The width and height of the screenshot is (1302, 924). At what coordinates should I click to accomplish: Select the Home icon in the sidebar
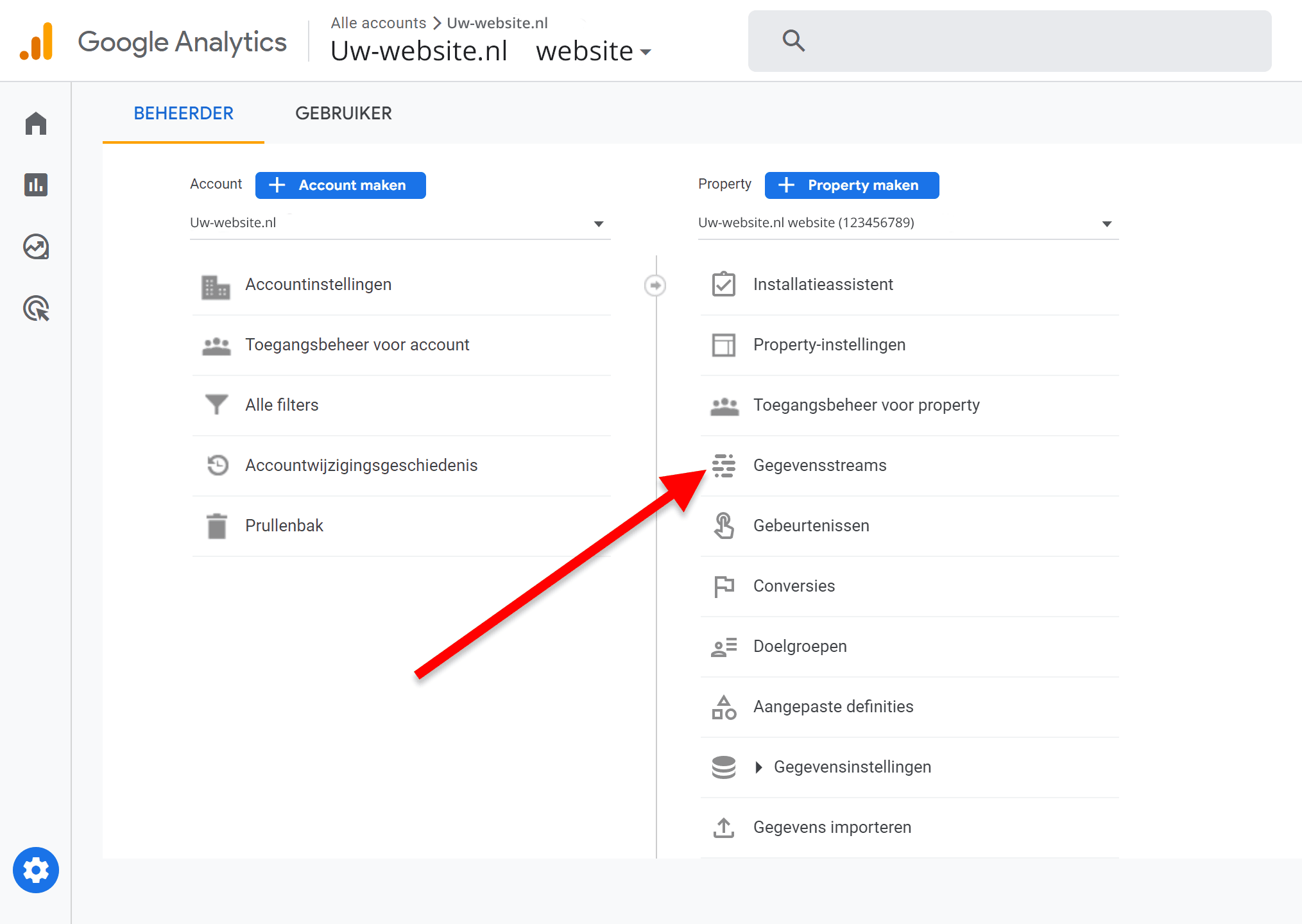pyautogui.click(x=35, y=124)
